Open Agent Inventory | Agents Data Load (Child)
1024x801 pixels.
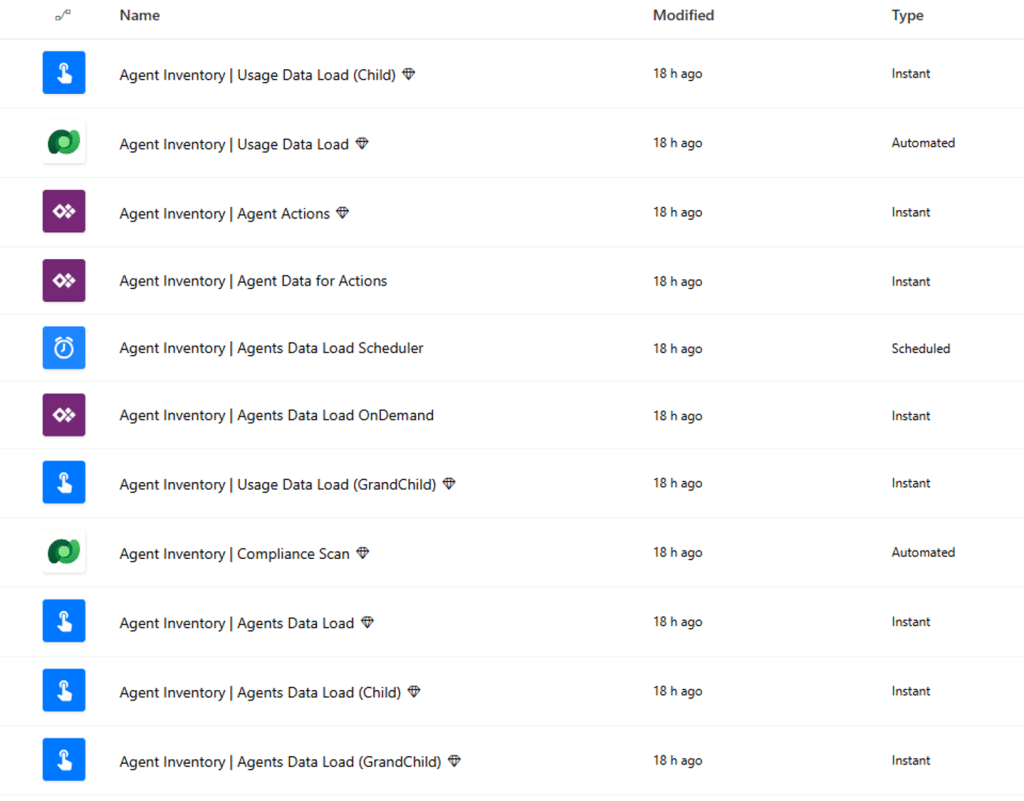point(260,692)
